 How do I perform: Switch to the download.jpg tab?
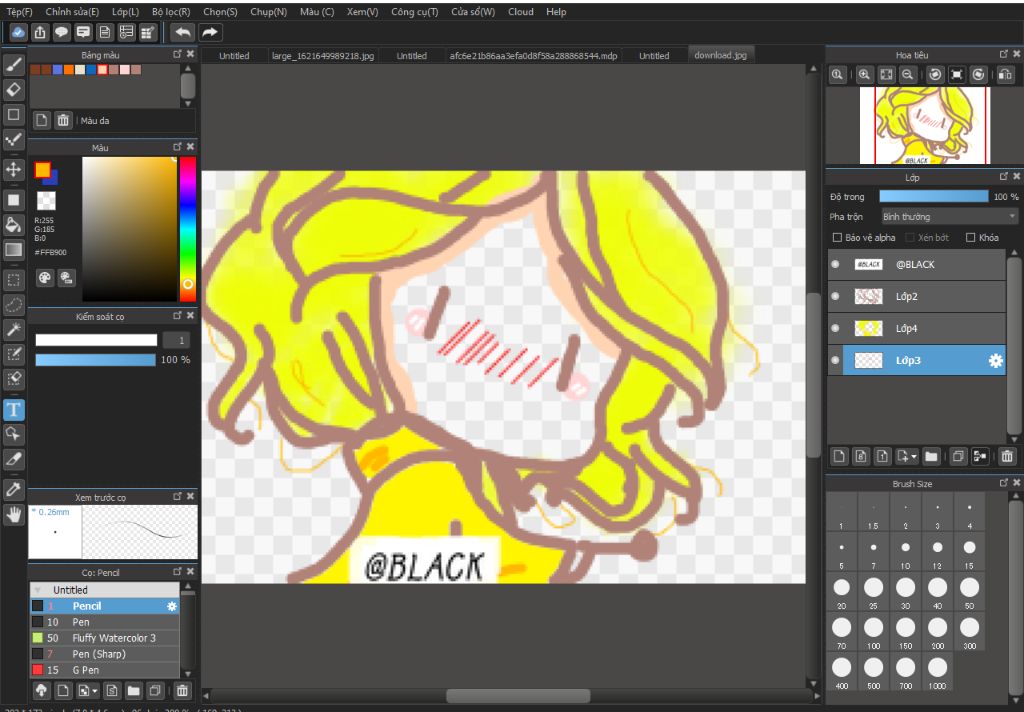pos(720,55)
